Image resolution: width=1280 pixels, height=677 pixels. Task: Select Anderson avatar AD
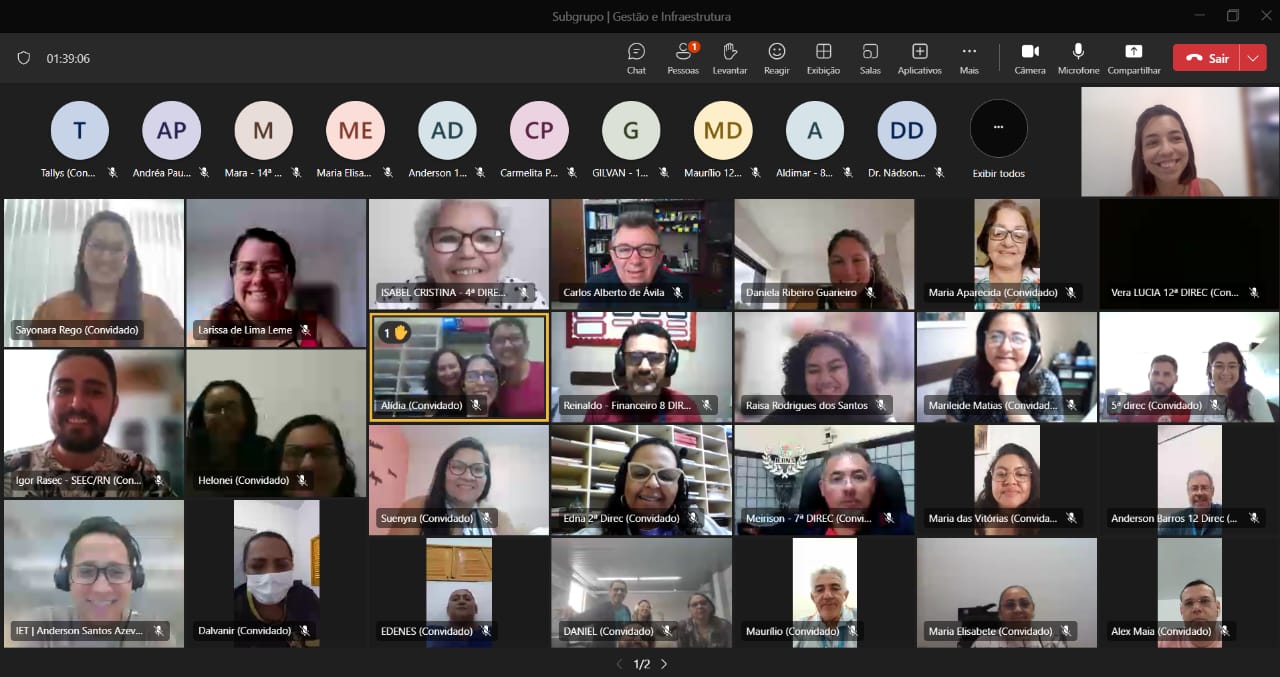pos(447,130)
